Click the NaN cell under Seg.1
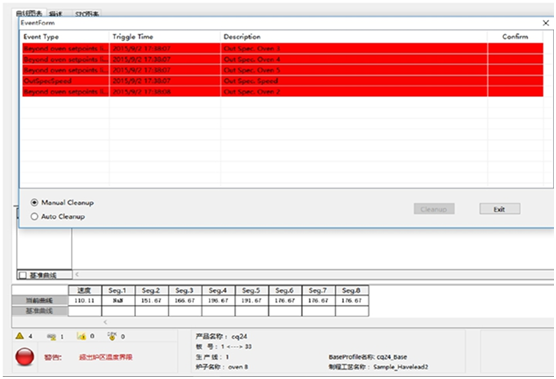The height and width of the screenshot is (379, 556). point(118,300)
